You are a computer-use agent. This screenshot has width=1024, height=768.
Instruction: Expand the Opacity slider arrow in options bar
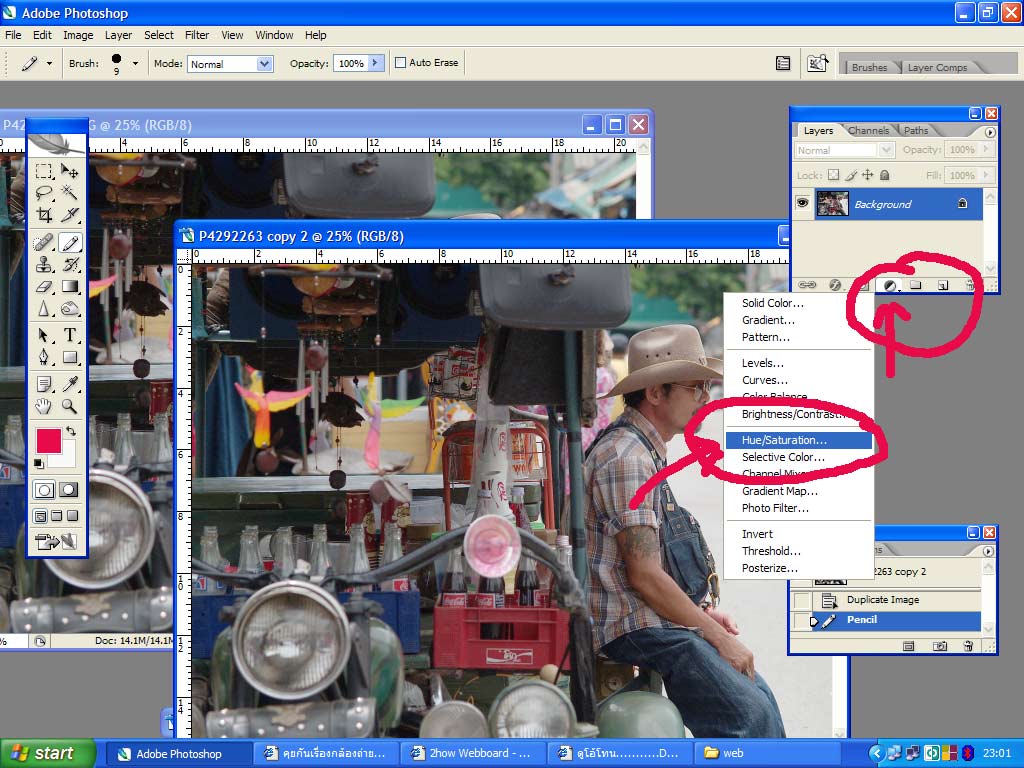(376, 63)
